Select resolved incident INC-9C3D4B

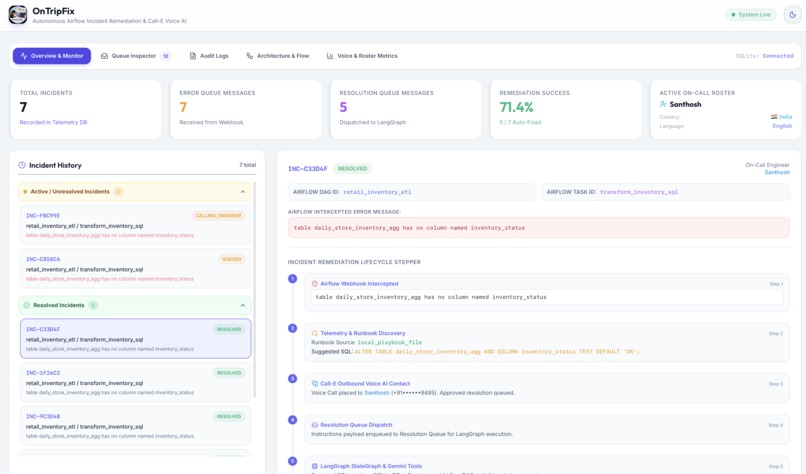click(136, 426)
